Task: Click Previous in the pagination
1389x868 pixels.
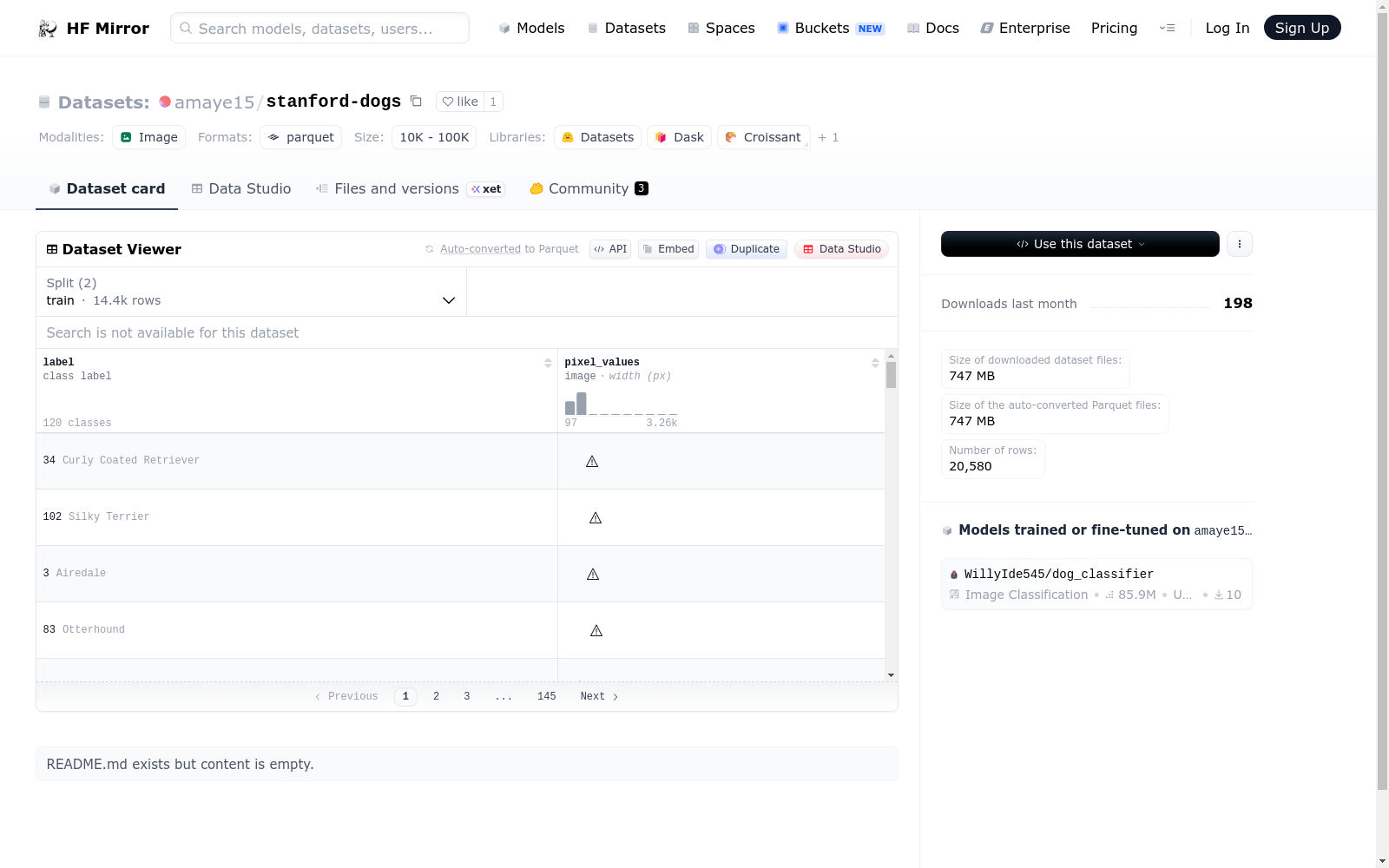Action: 346,696
